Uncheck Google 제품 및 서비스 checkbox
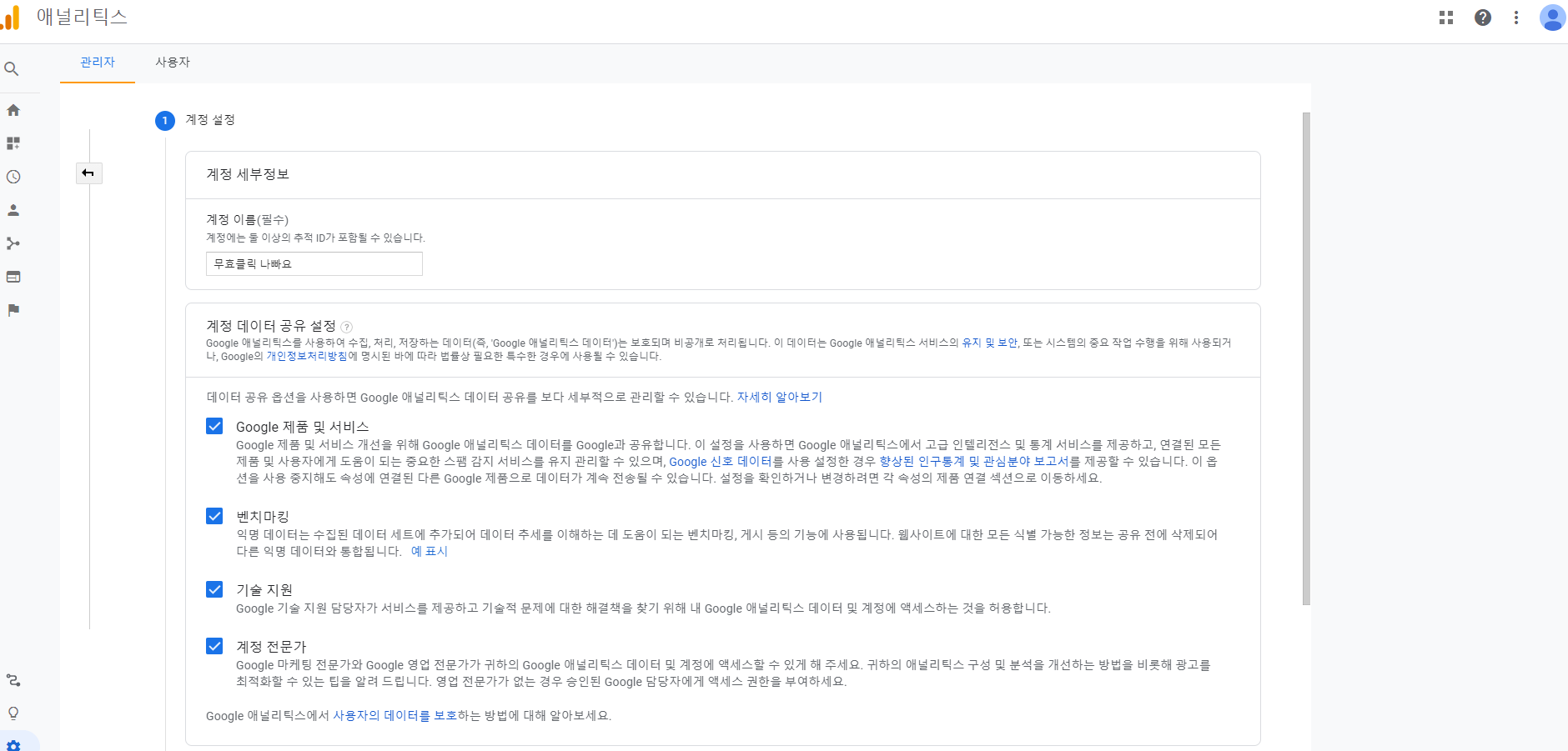The image size is (1568, 751). click(214, 426)
